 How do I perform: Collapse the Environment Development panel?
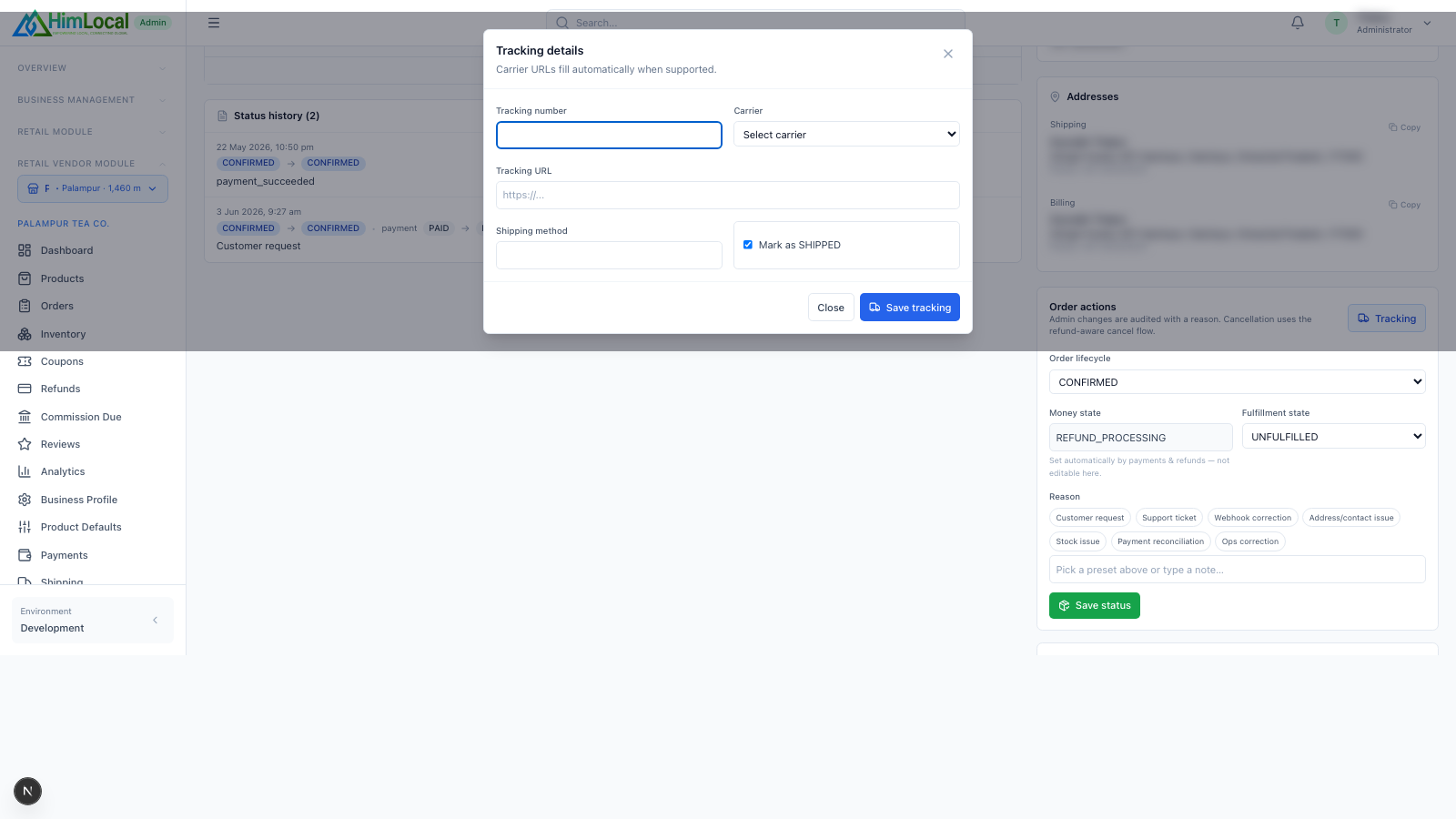pyautogui.click(x=155, y=621)
